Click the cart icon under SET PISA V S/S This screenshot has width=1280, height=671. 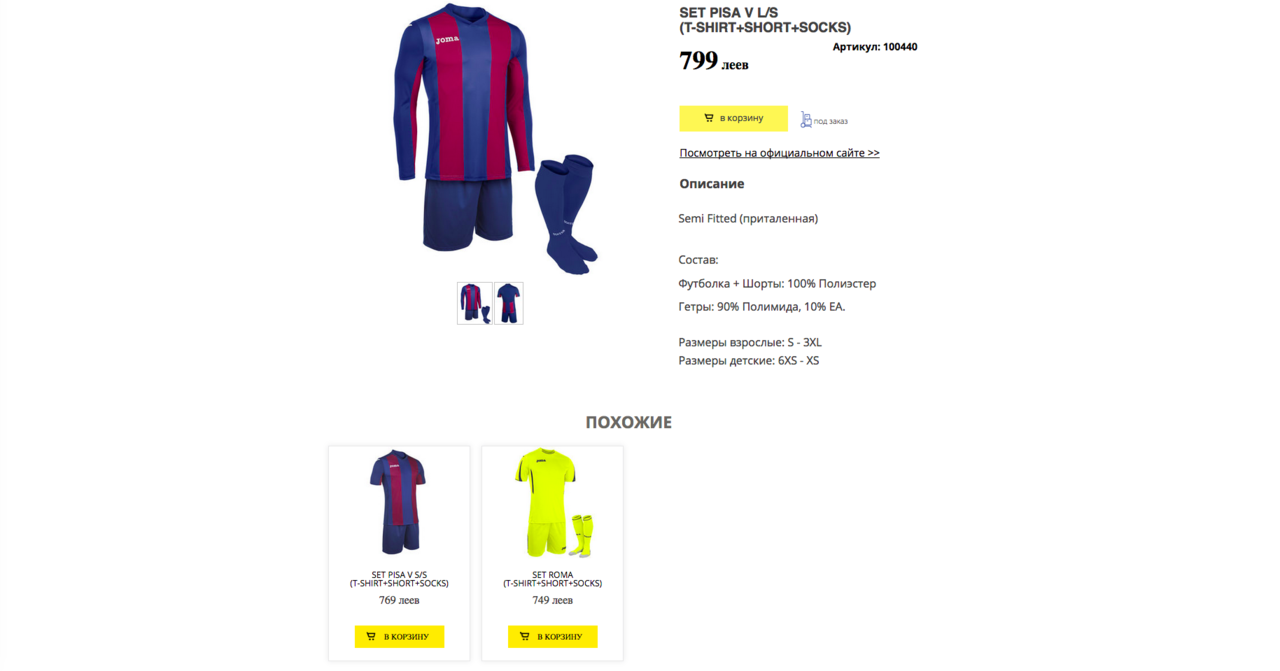coord(371,636)
